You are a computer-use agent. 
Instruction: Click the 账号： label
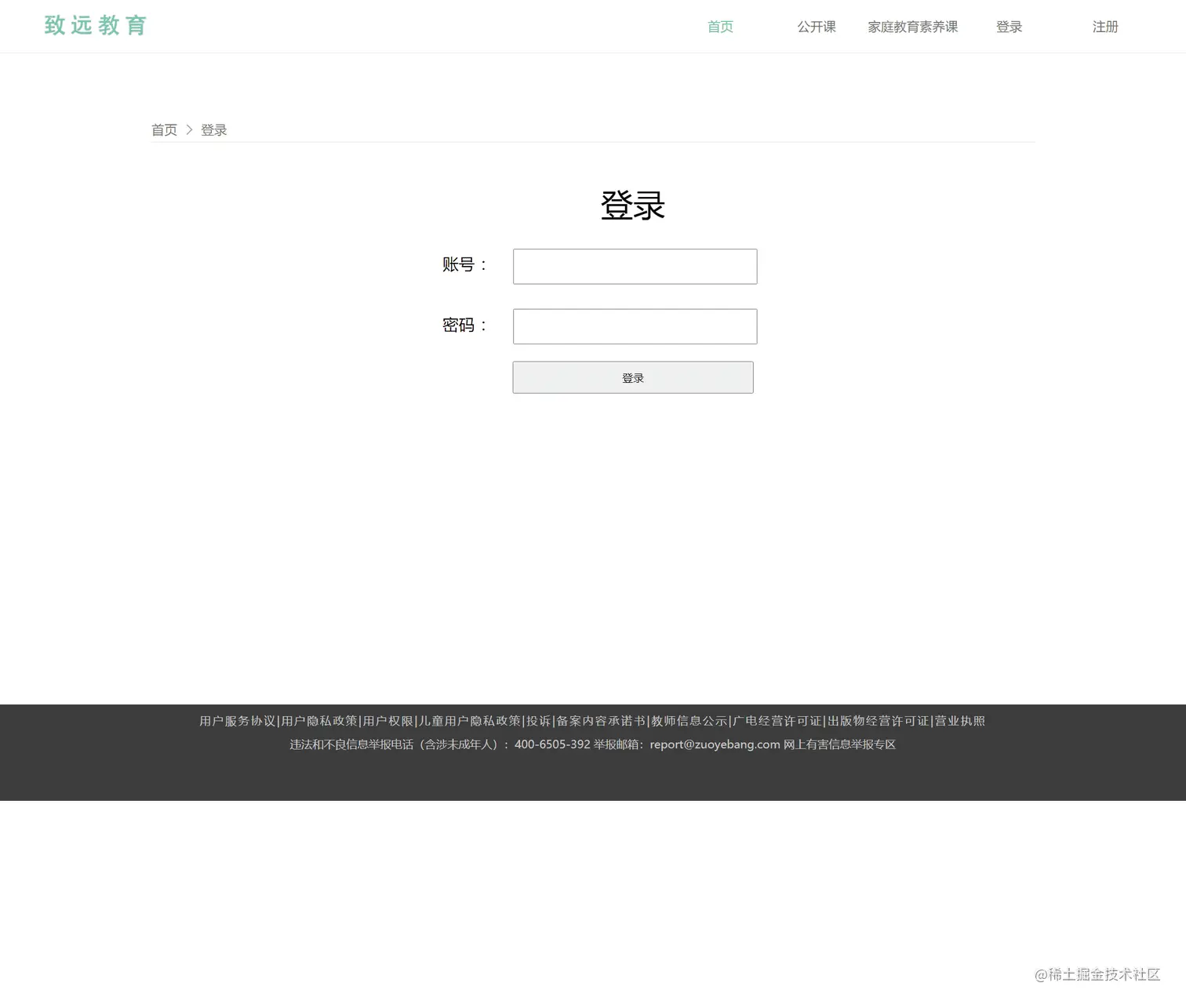pos(466,265)
